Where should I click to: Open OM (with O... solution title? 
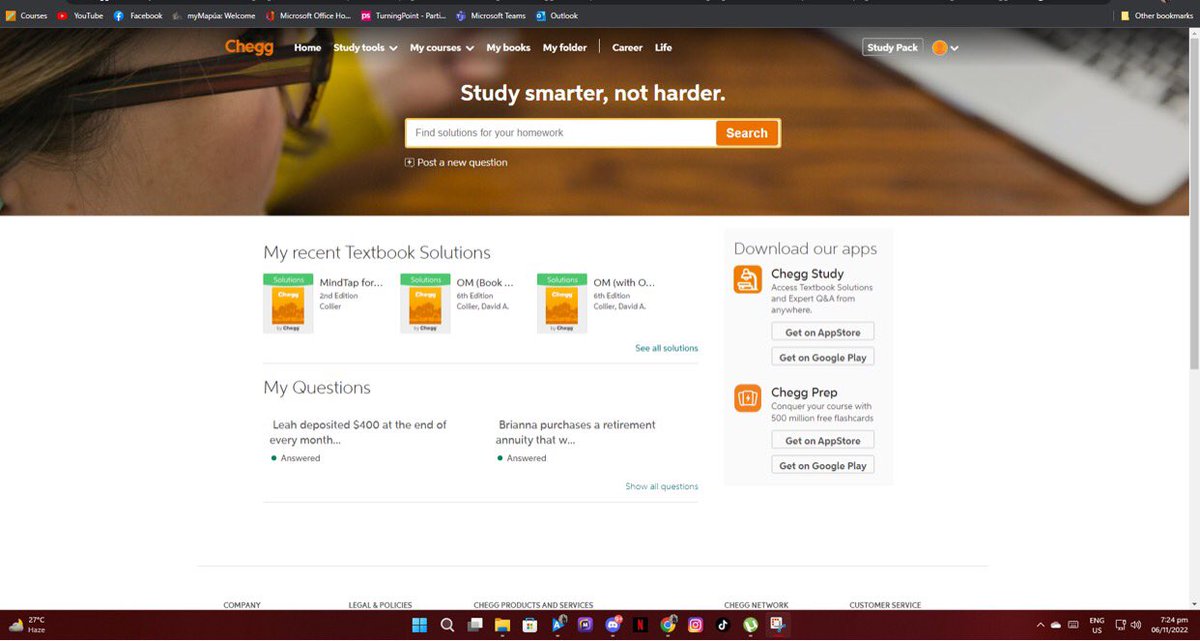pos(624,283)
